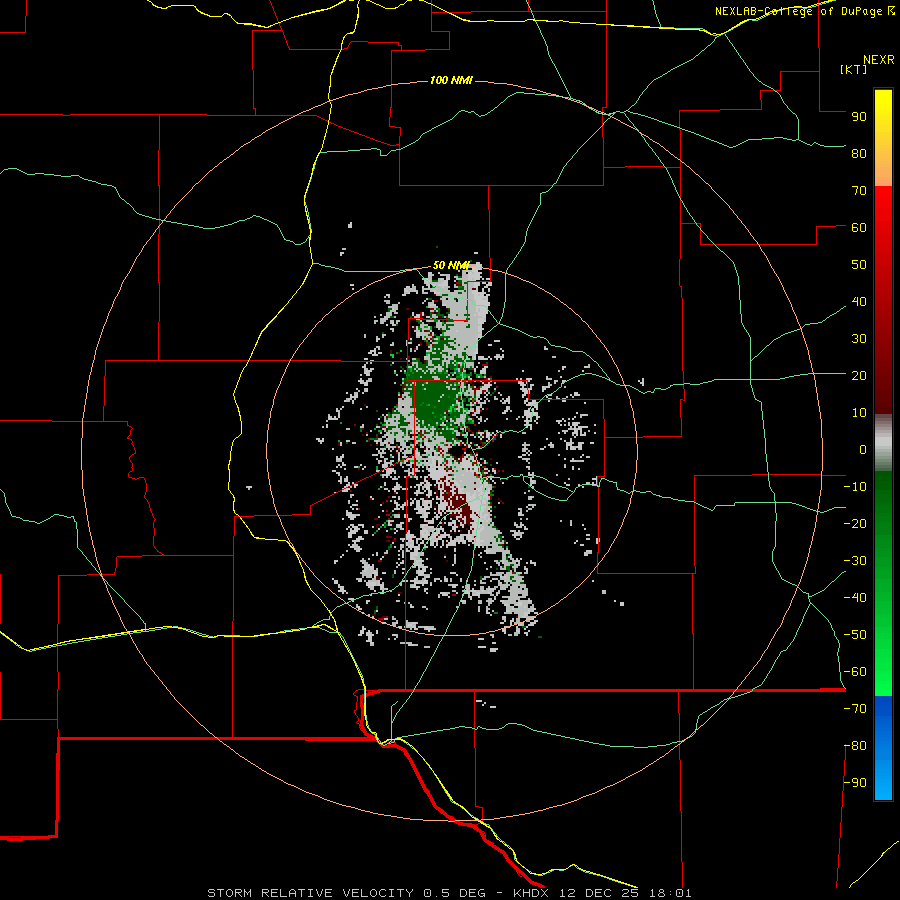Click the 50 NMI range ring label
900x900 pixels.
coord(451,265)
